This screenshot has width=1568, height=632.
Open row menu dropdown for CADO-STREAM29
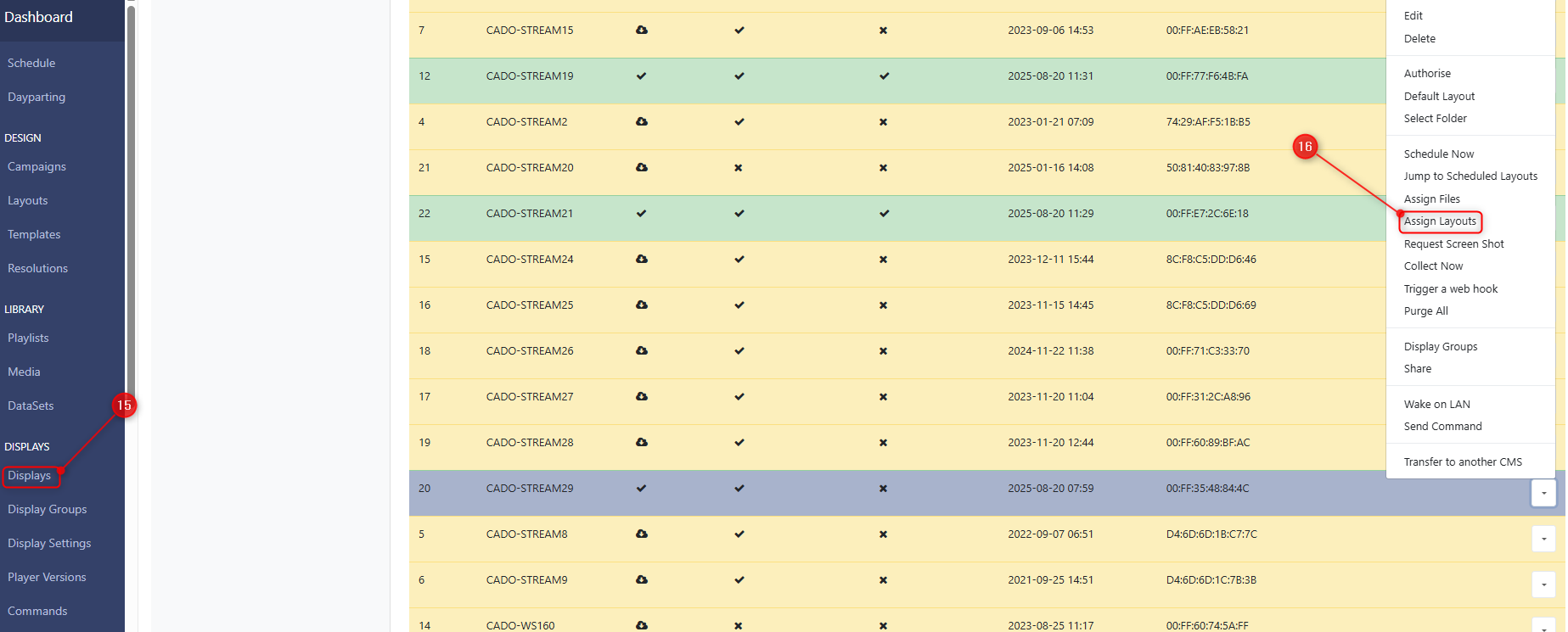click(1543, 493)
